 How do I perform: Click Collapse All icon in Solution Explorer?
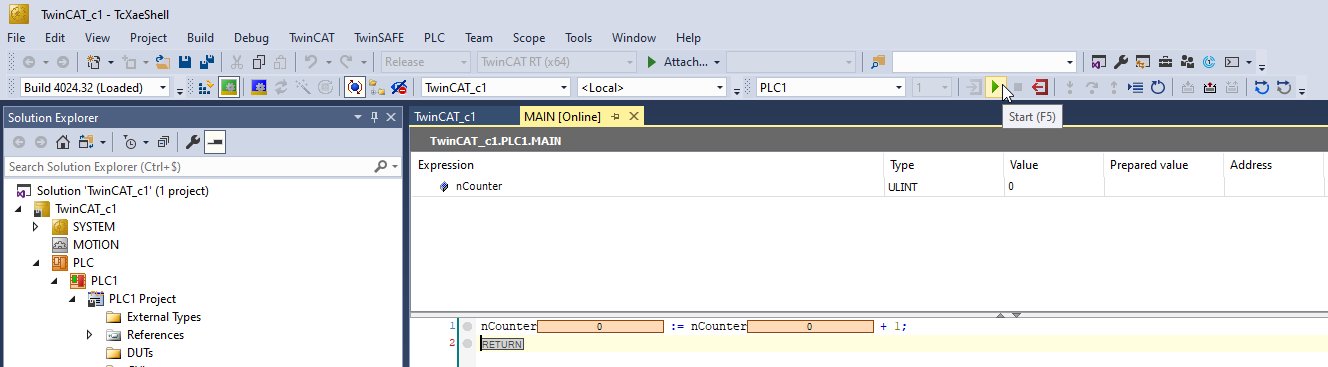(163, 142)
